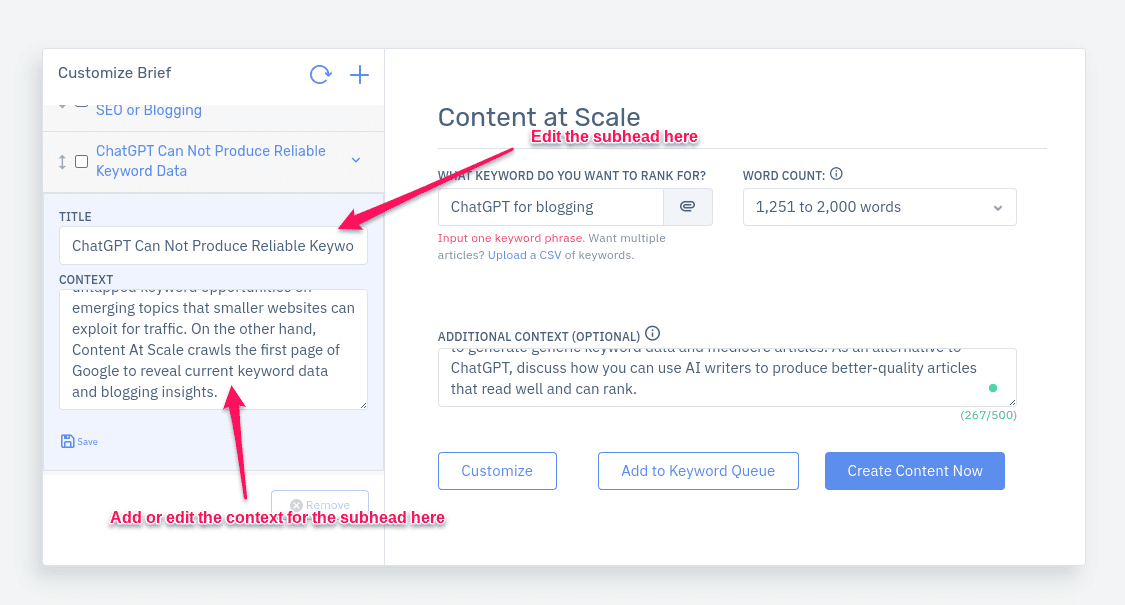Screen dimensions: 1125x605
Task: Click the Input one keyword phrase hint
Action: 512,238
